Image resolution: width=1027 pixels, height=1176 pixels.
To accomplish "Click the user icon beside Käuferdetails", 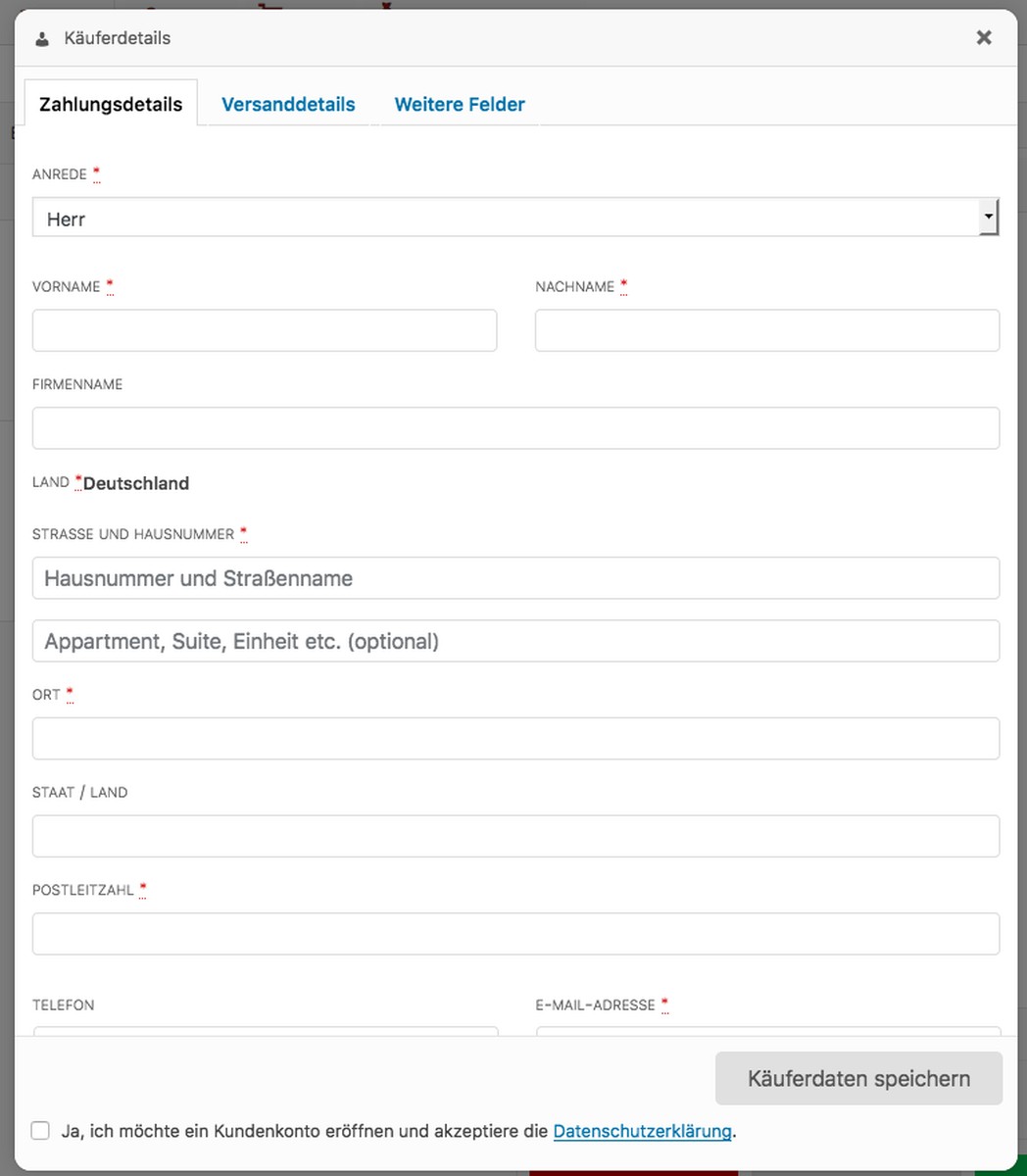I will (41, 39).
